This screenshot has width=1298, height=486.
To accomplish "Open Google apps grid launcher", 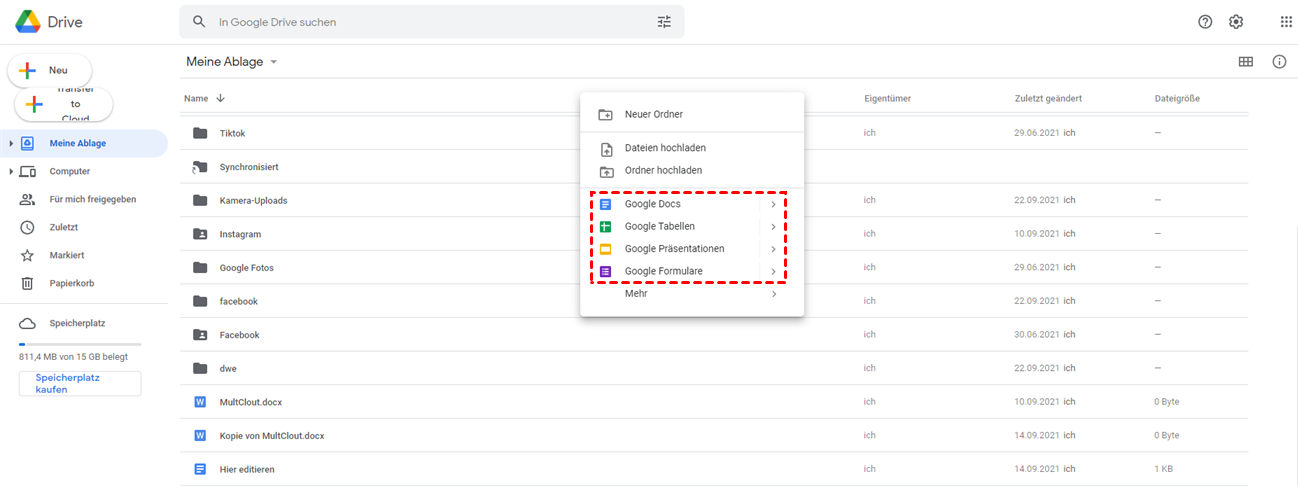I will (1286, 22).
